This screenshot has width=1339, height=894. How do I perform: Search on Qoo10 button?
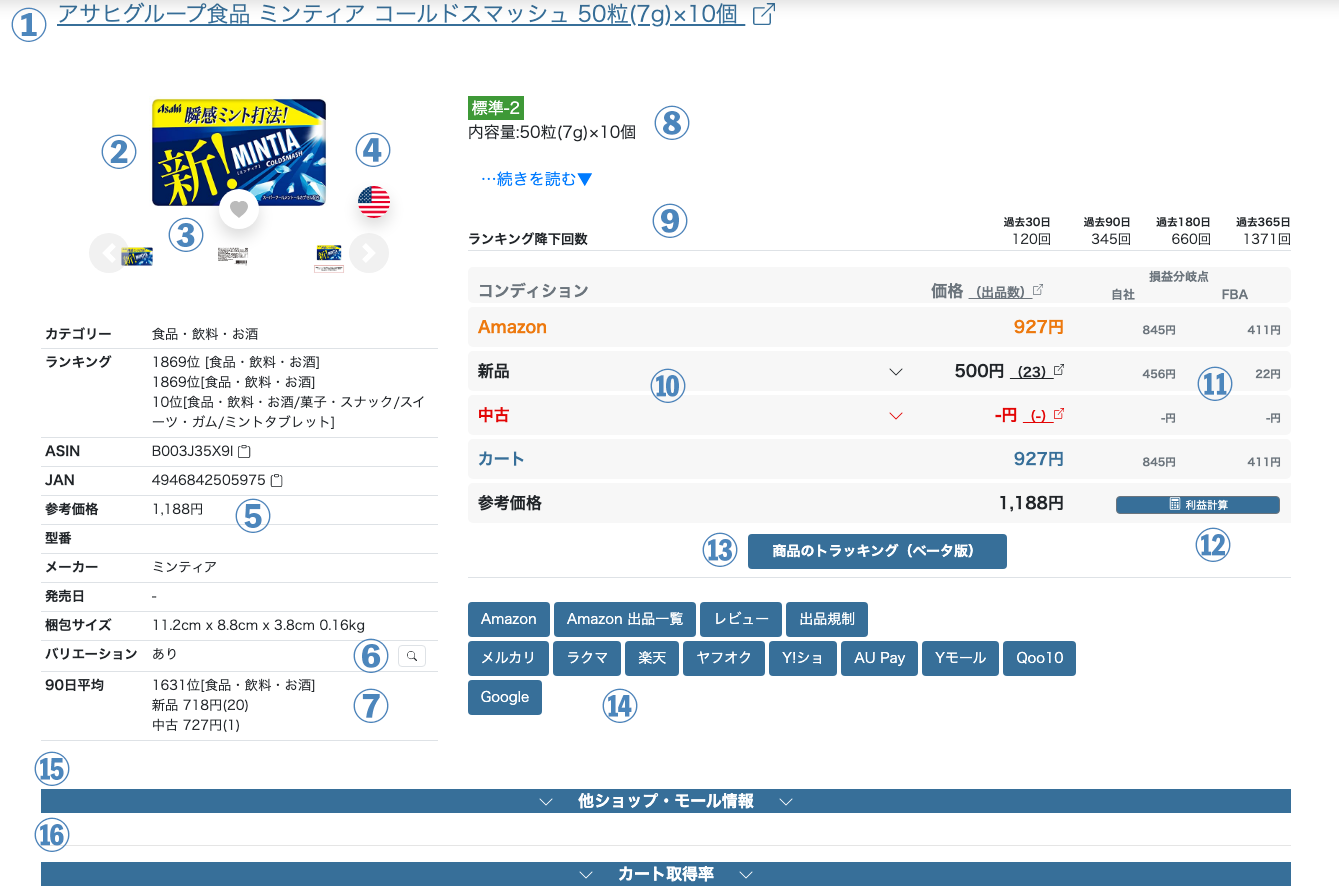click(x=1039, y=658)
